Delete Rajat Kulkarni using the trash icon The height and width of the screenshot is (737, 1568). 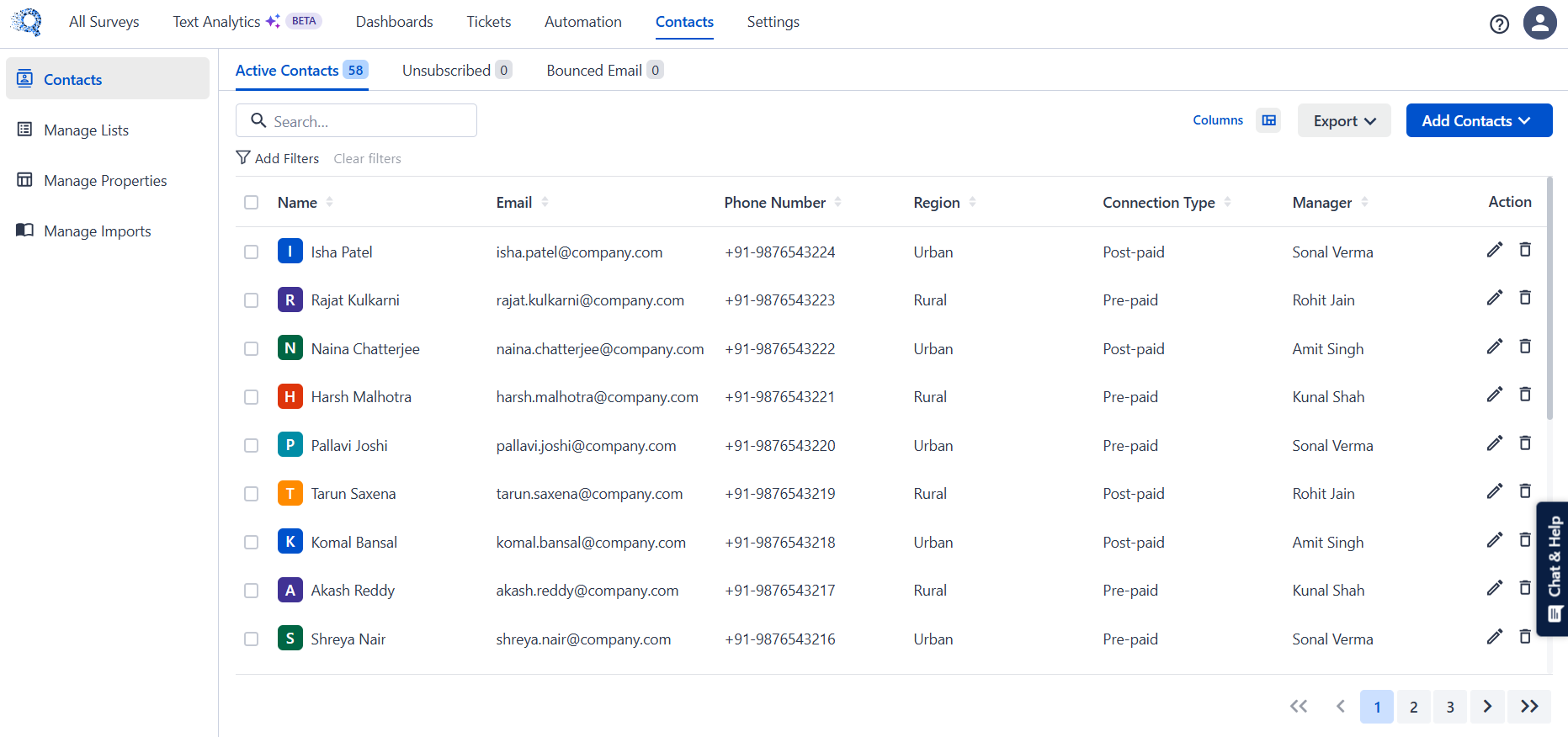coord(1524,298)
